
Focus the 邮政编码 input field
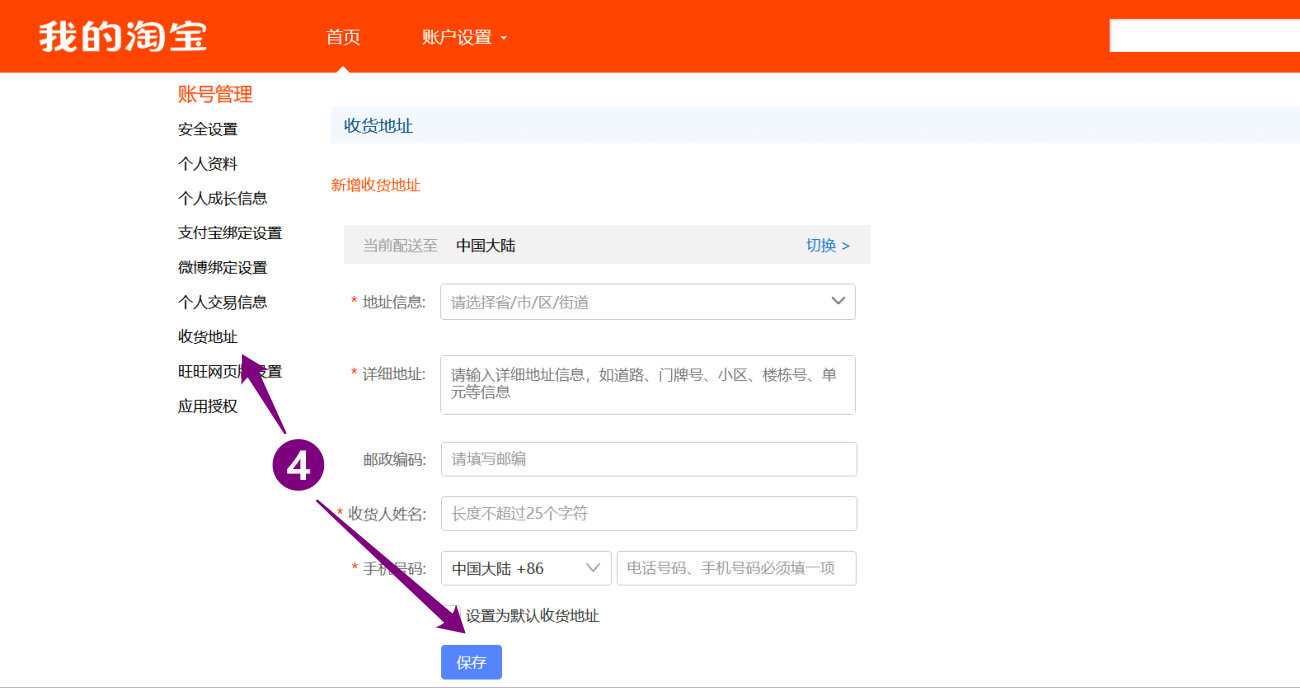(648, 459)
